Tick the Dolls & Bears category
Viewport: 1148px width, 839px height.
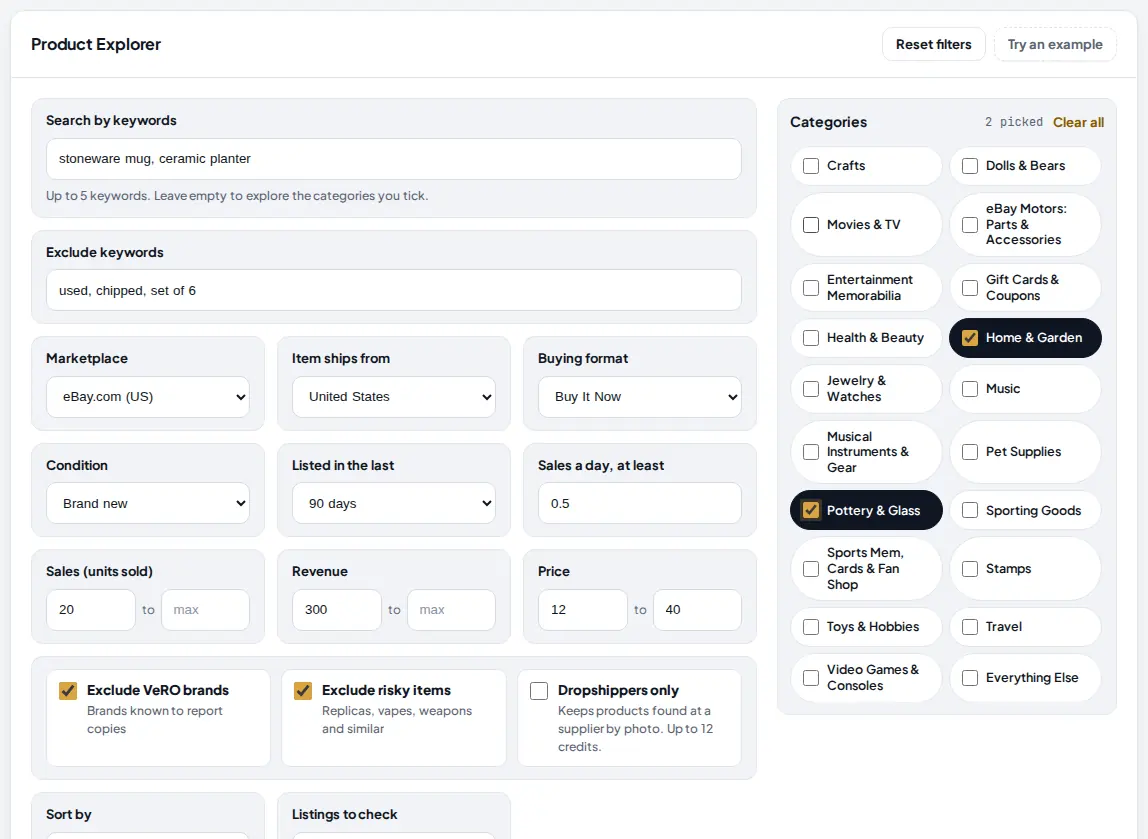tap(970, 166)
